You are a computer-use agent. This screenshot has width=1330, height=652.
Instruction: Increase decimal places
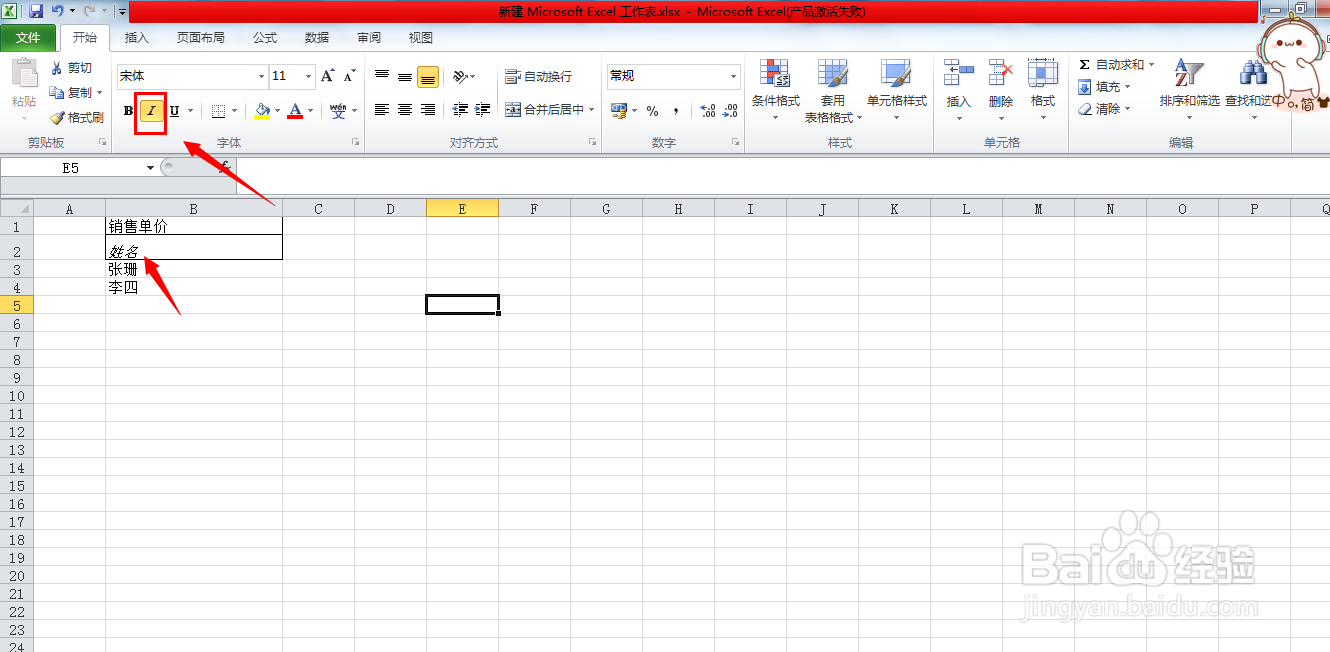[x=707, y=110]
